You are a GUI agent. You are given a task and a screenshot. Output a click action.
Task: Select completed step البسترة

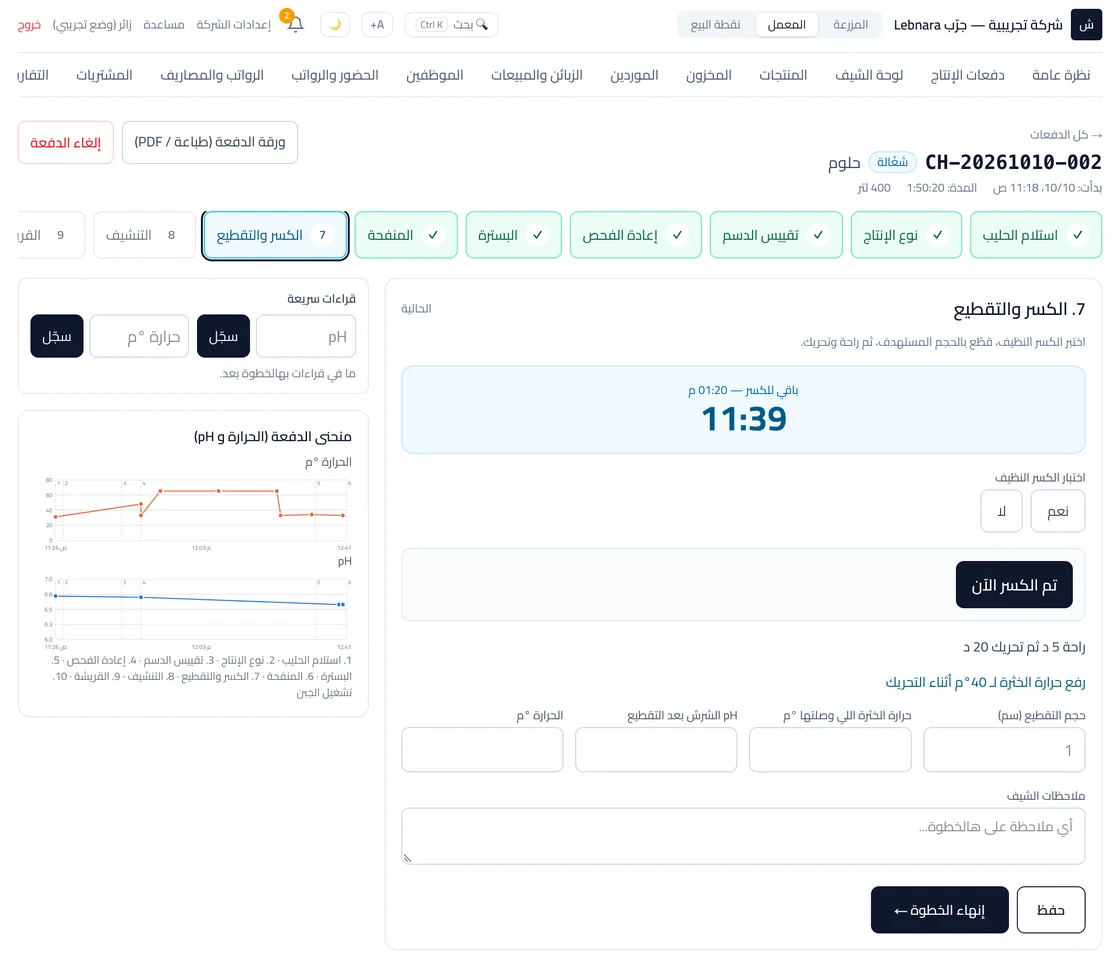point(513,234)
